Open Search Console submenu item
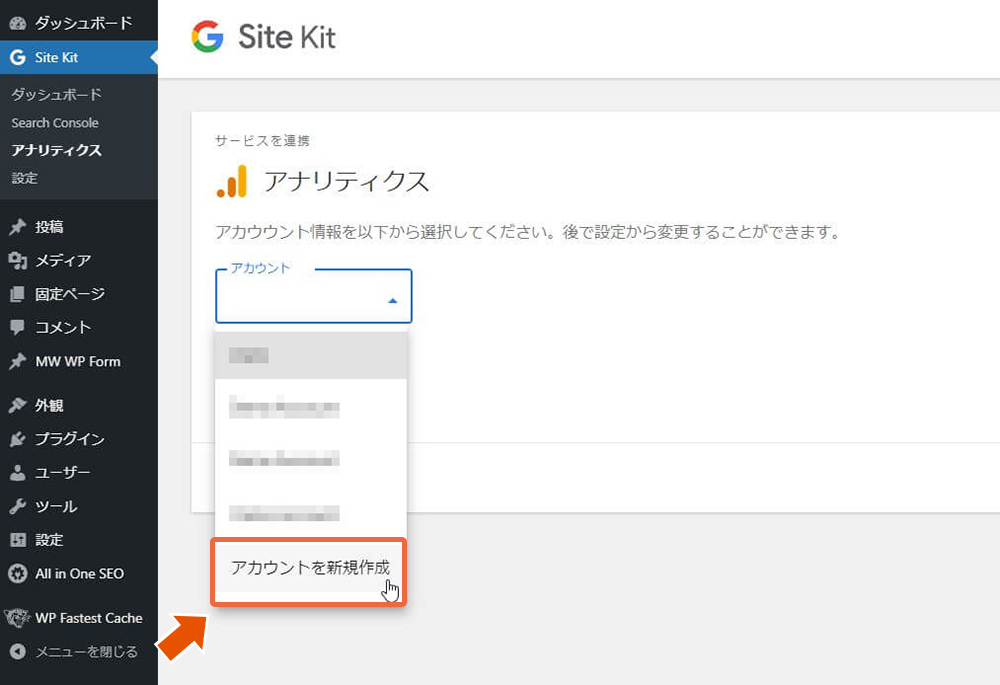Viewport: 1000px width, 685px height. 55,123
